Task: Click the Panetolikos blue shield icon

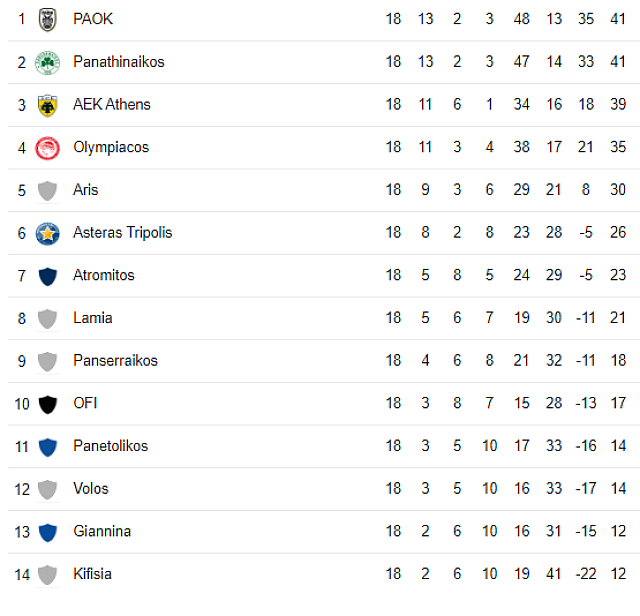Action: coord(47,447)
